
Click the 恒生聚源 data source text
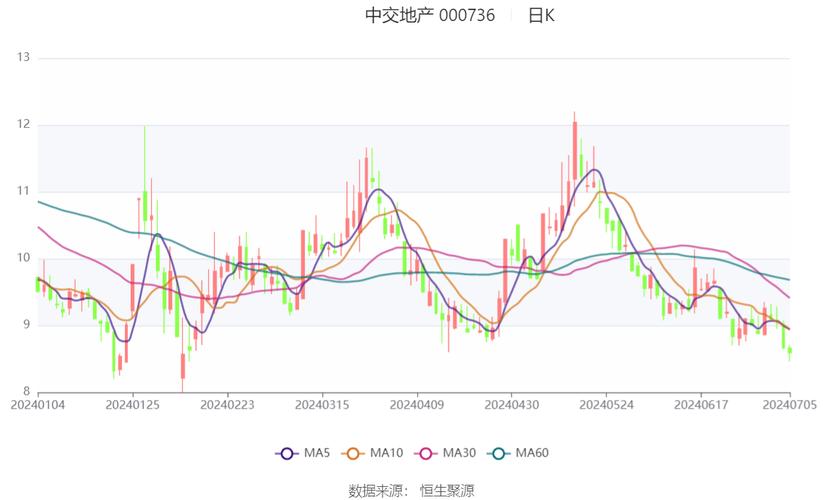(x=447, y=490)
